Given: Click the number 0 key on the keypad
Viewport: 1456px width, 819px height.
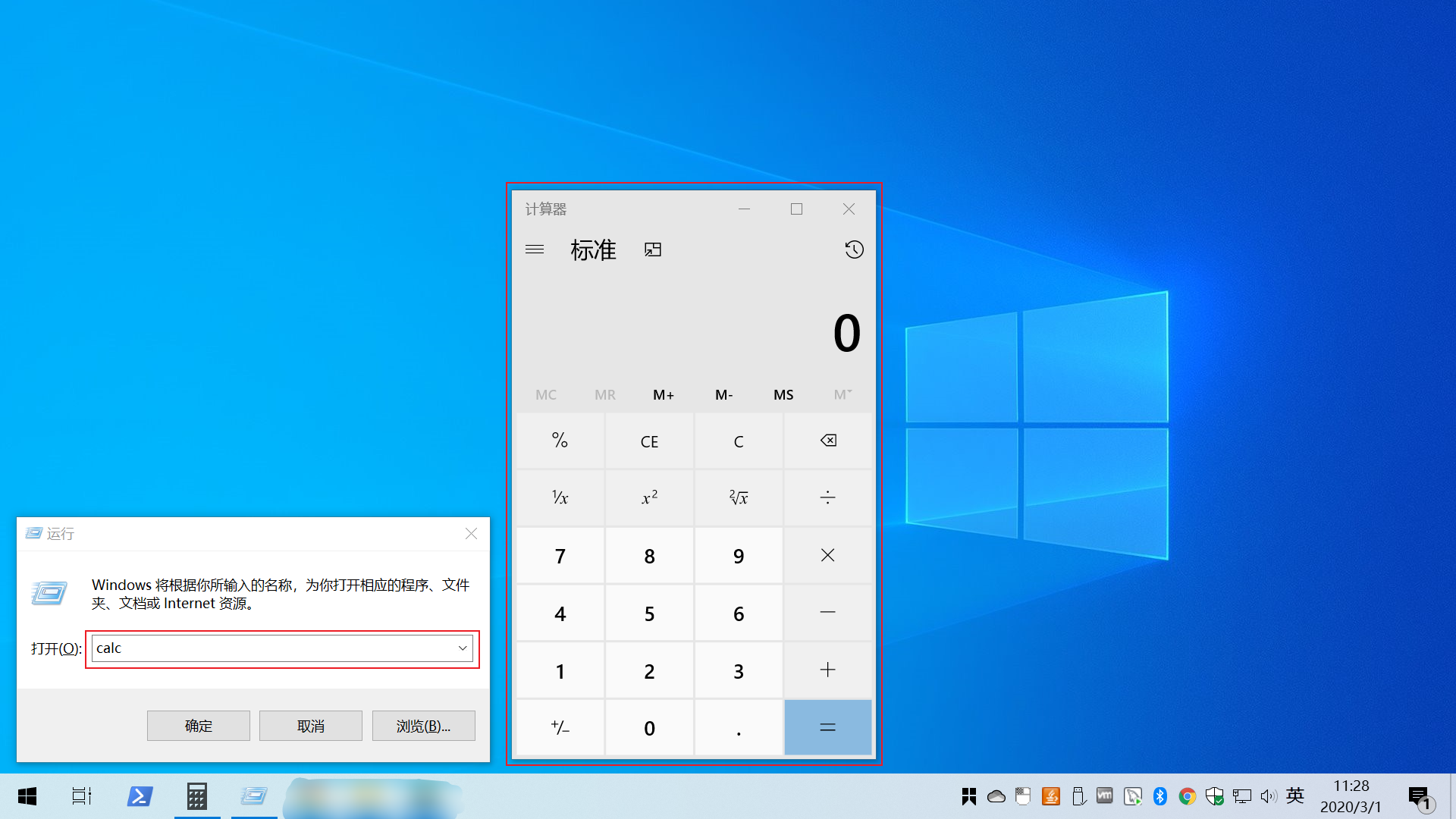Looking at the screenshot, I should 650,728.
